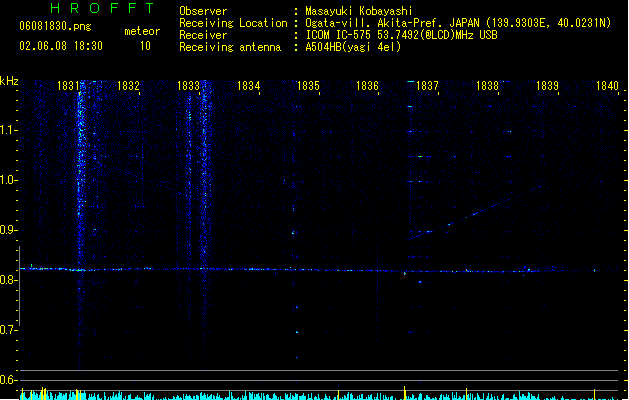Click the Receiving antenna label
629x400 pixels.
coord(230,47)
